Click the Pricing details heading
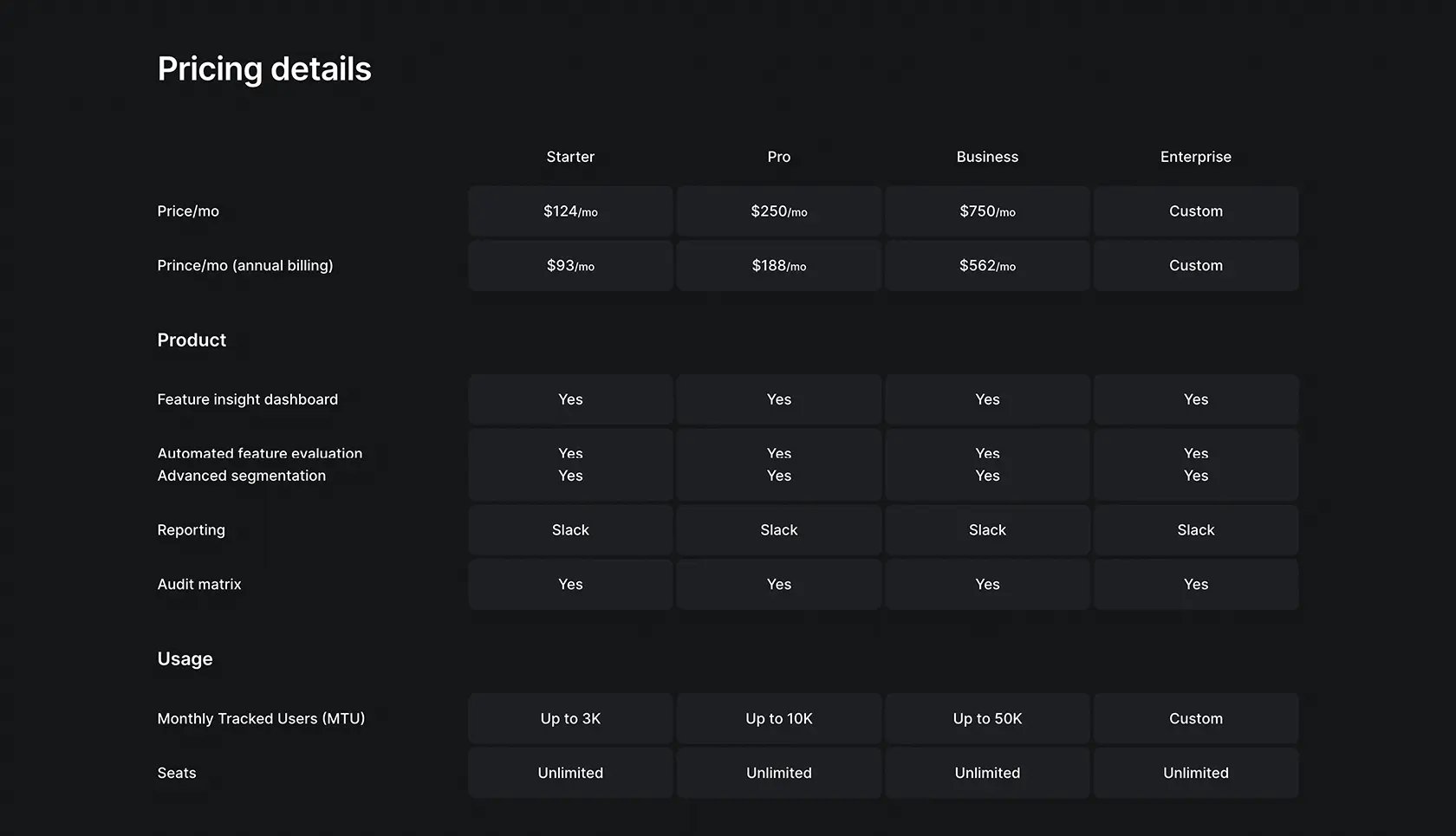 [x=264, y=69]
